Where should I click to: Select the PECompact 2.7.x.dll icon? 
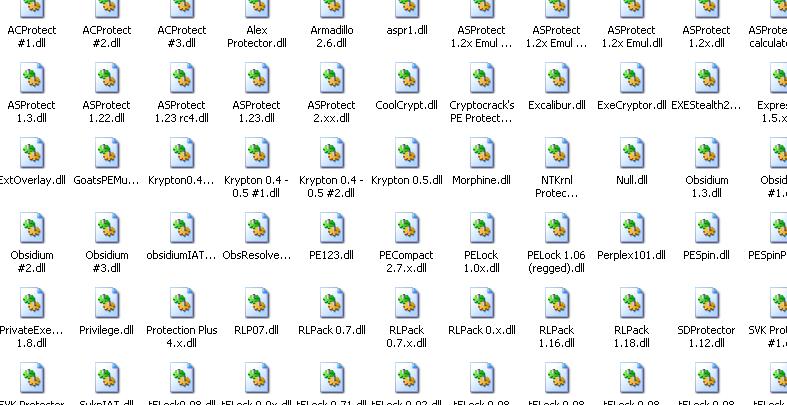(x=407, y=228)
